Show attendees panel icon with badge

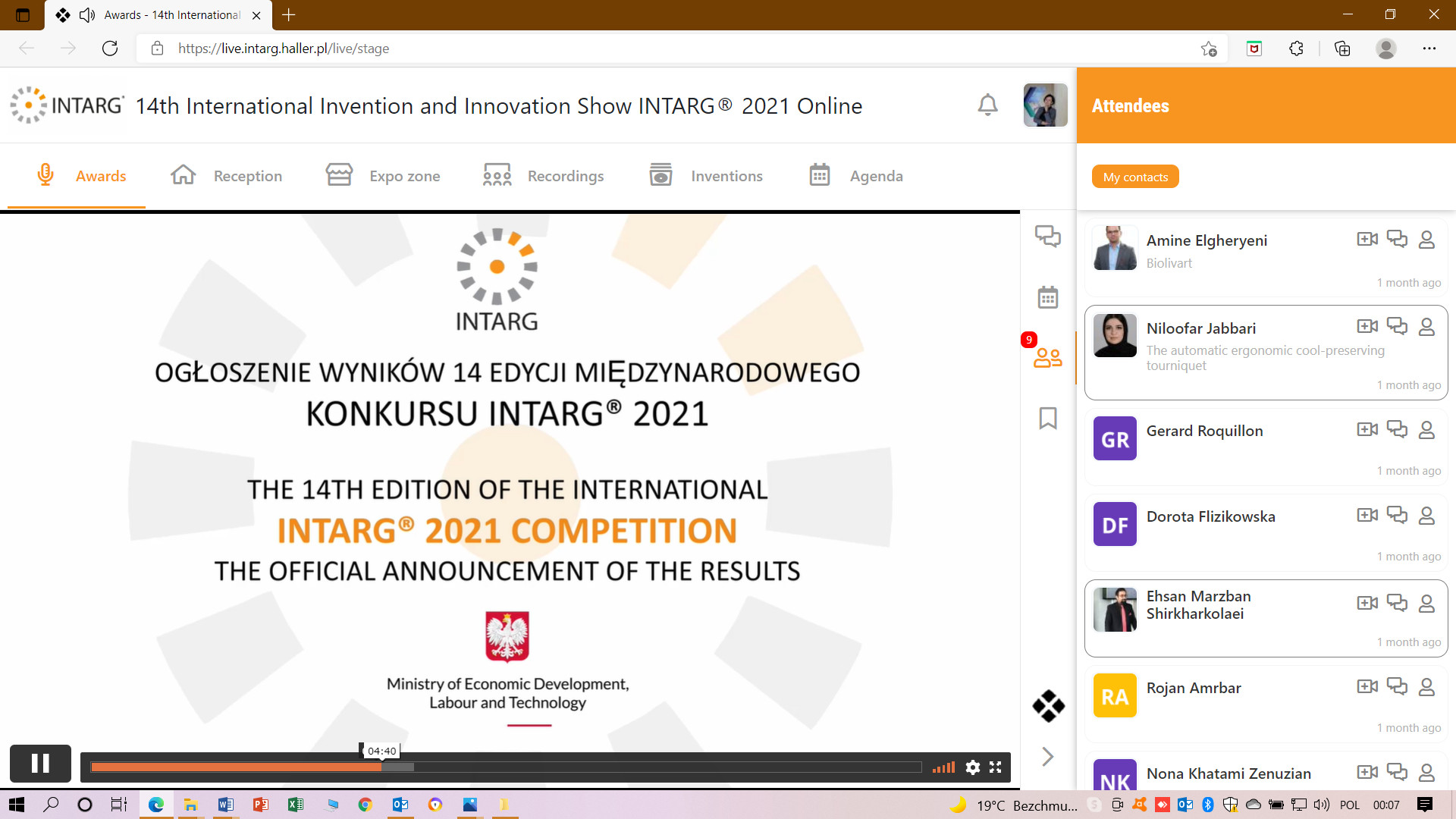coord(1048,357)
